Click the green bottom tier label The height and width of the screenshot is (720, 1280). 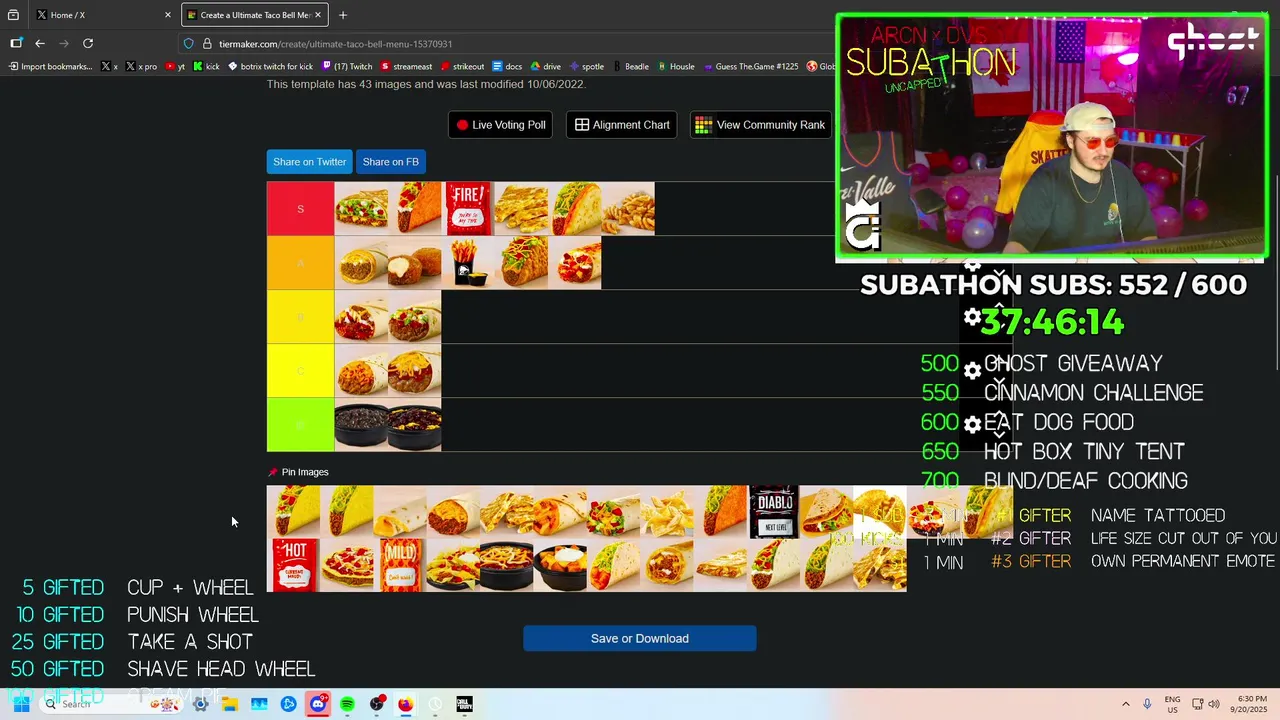[x=300, y=425]
